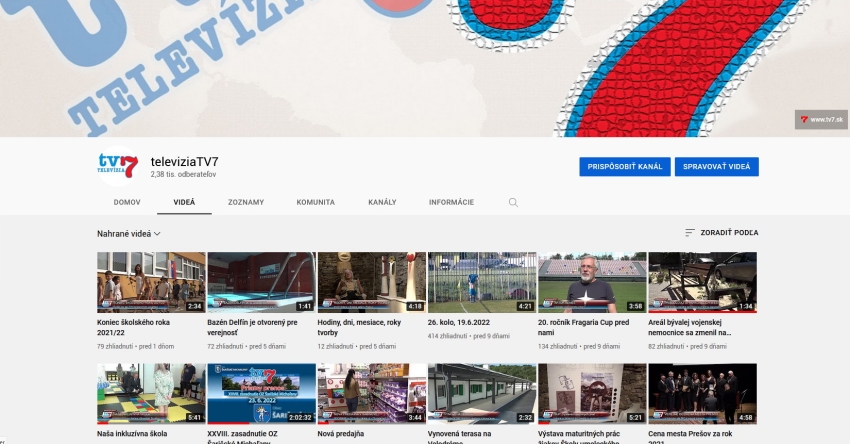Click the Spravovať videá button

coord(717,166)
